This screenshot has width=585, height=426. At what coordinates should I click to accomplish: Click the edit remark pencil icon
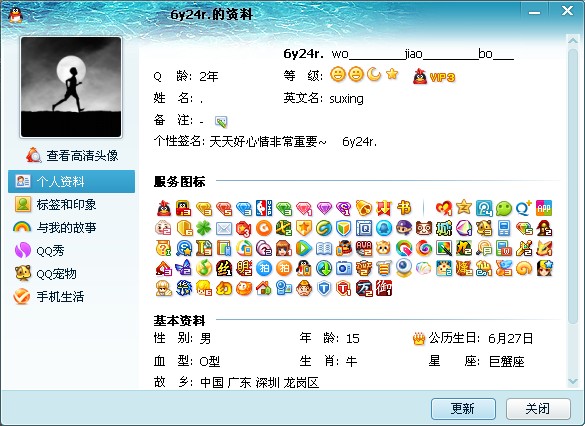pyautogui.click(x=221, y=121)
